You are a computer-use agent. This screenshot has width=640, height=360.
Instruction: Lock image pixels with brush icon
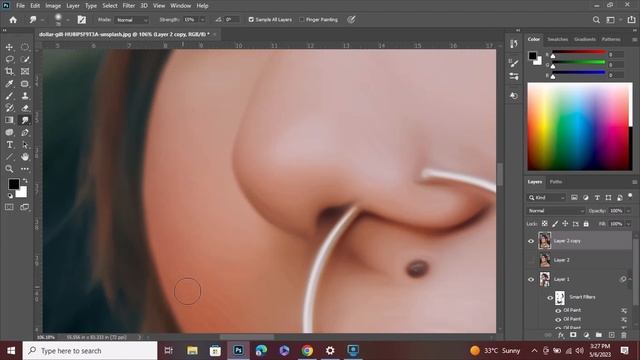pyautogui.click(x=555, y=224)
